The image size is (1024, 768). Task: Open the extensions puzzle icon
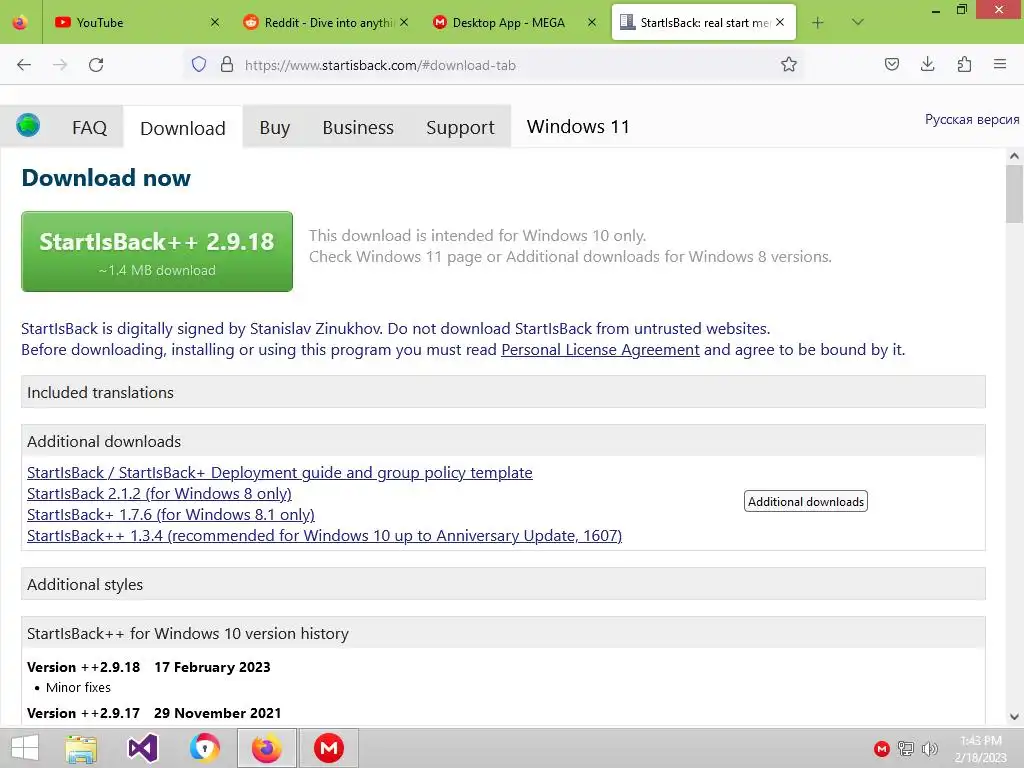[964, 64]
